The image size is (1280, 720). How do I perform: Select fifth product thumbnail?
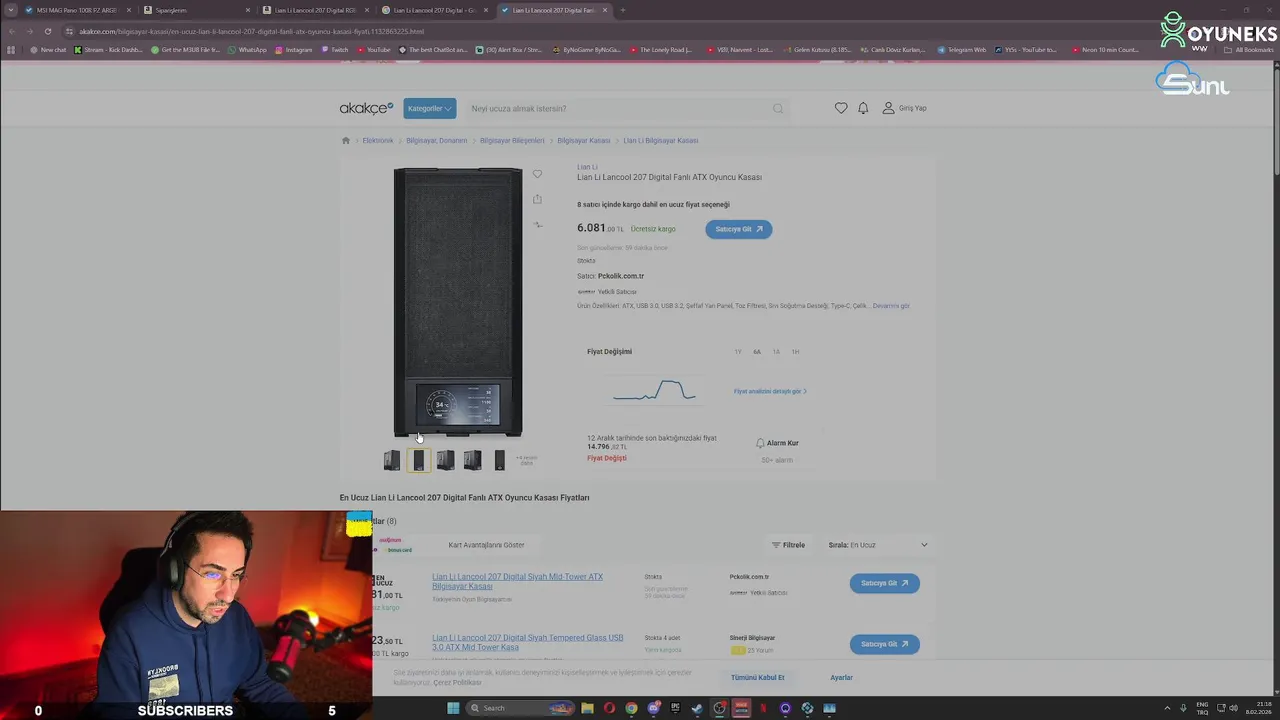499,460
